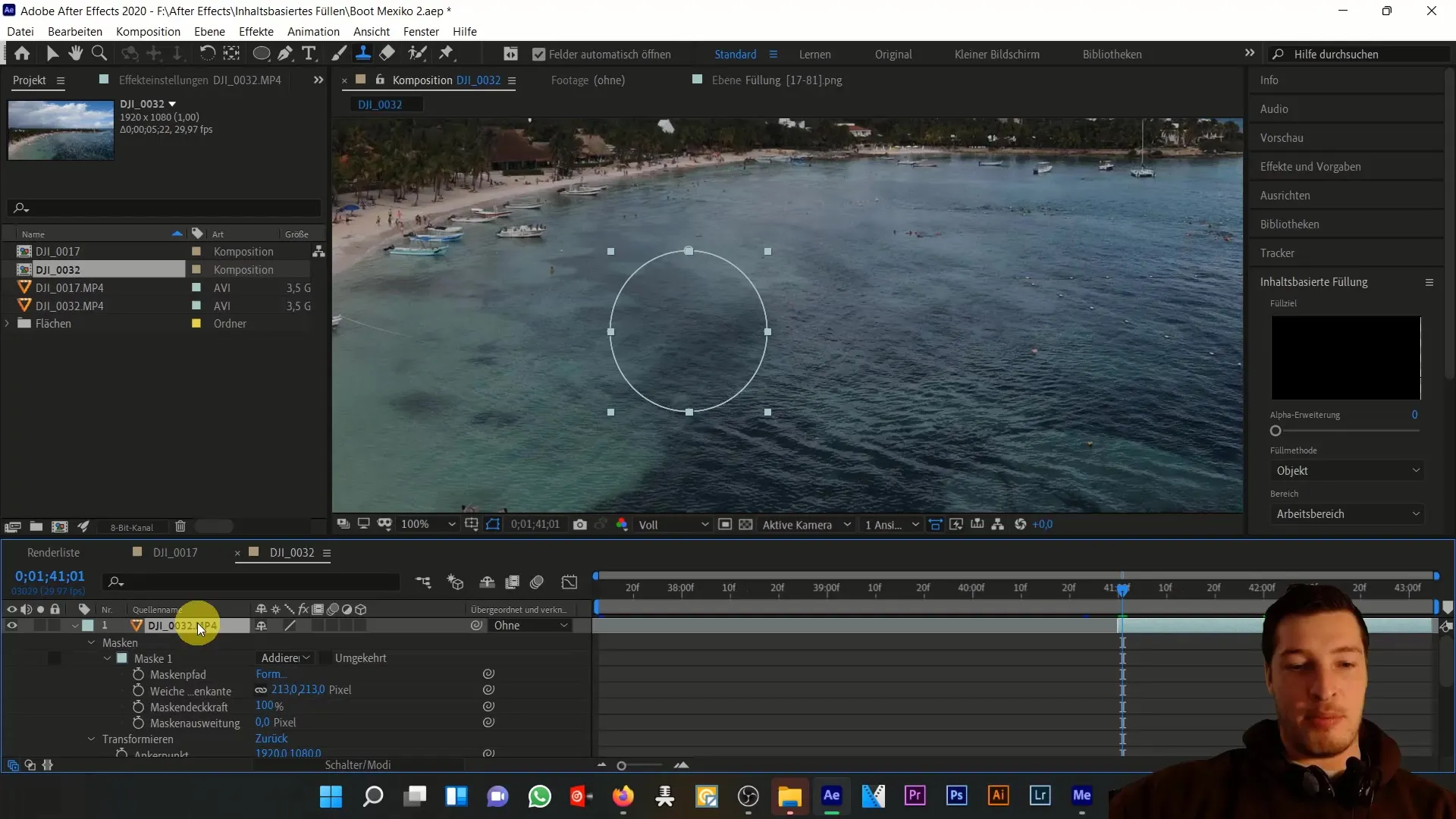Toggle Maskenpfad stopwatch

[x=138, y=674]
